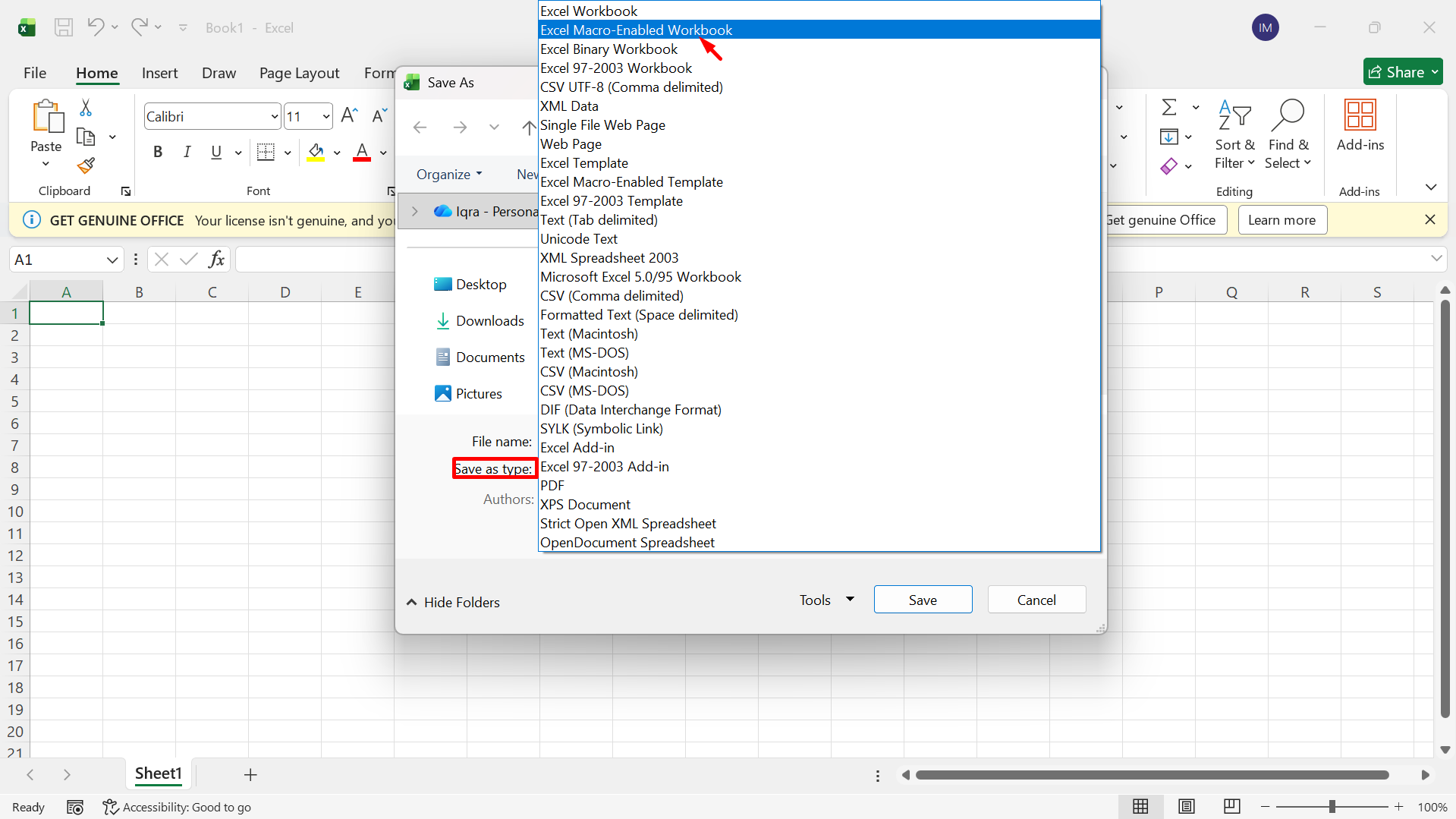Open the Downloads folder in dialog

coord(480,320)
